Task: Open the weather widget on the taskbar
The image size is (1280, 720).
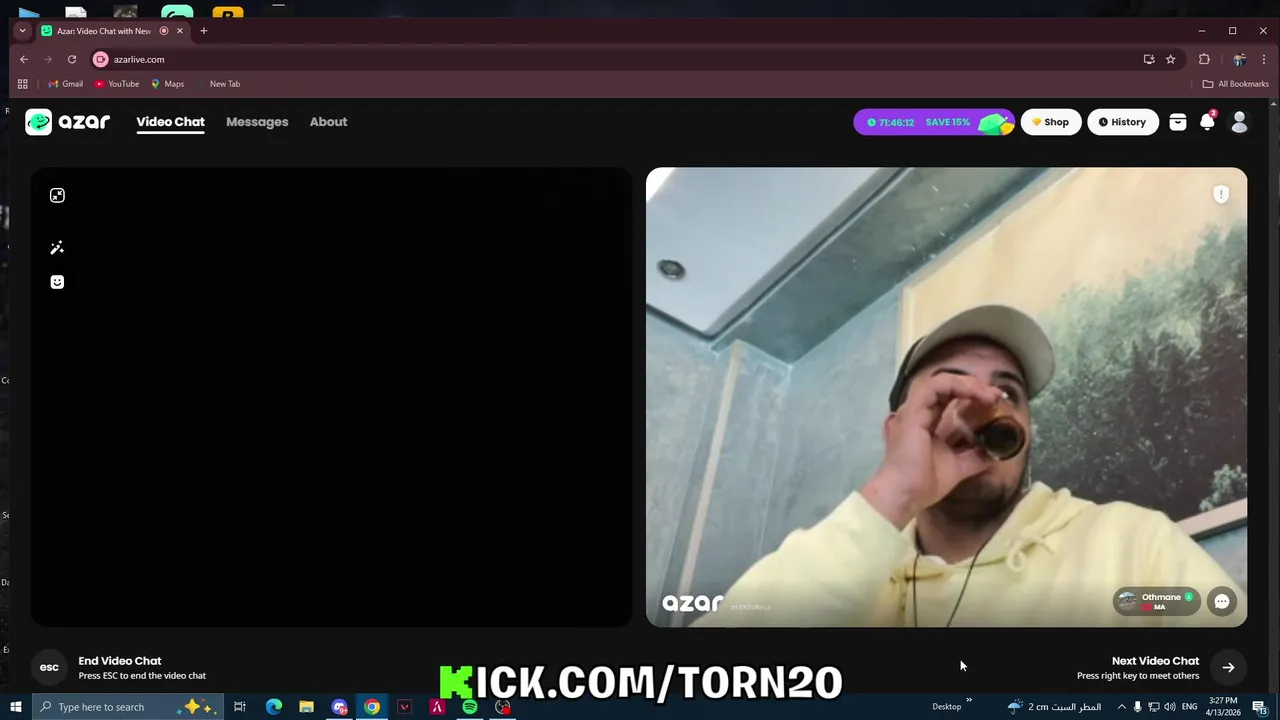Action: click(x=1054, y=707)
